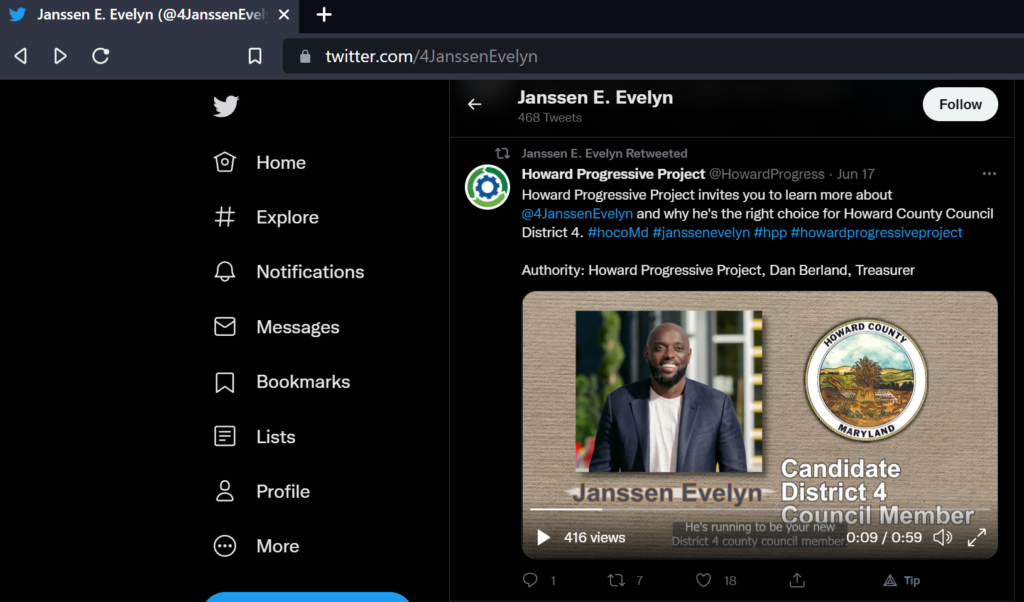Open Notifications via the bell icon

(225, 272)
